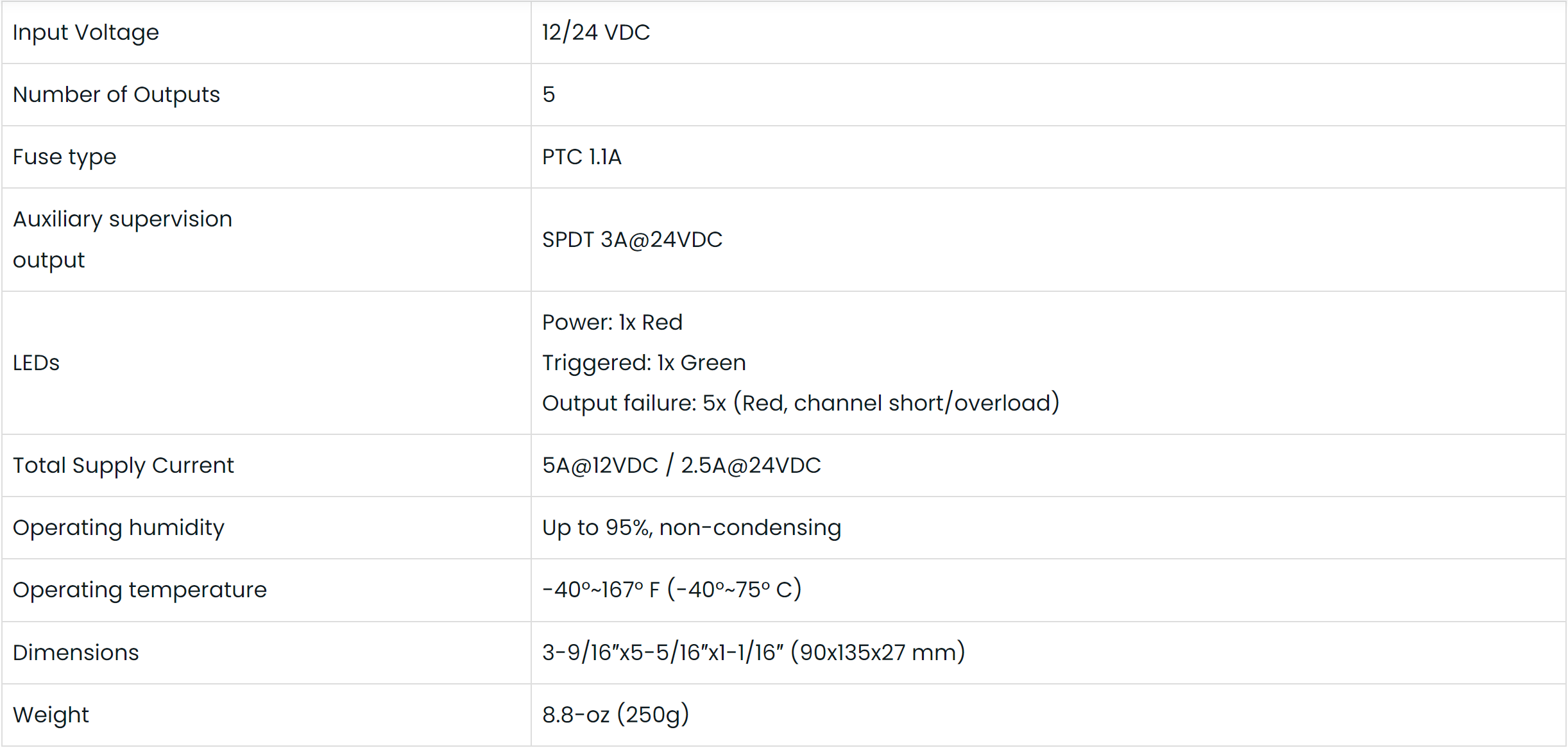Click the "Total Supply Current" label
This screenshot has height=748, width=1568.
tap(123, 465)
